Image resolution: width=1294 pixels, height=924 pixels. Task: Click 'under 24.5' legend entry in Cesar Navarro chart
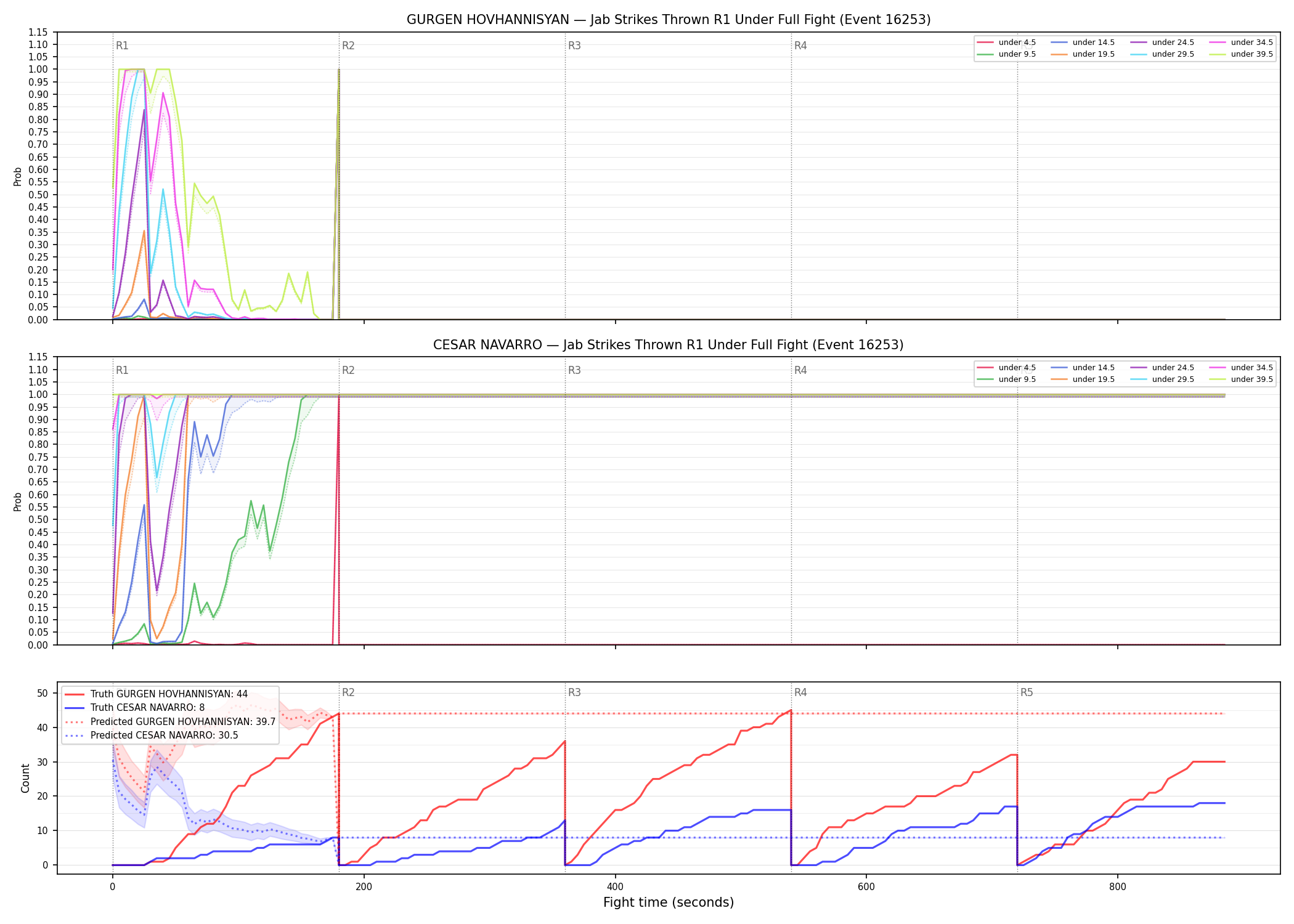point(1163,368)
